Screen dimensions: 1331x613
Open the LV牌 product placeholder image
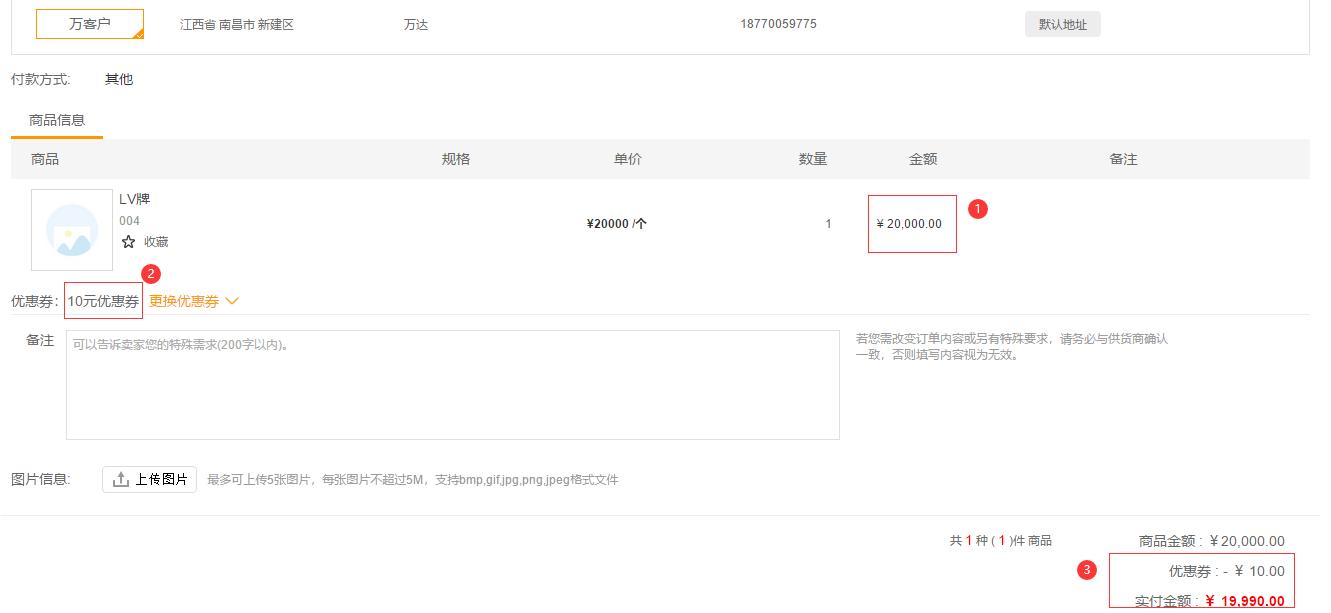click(x=72, y=229)
